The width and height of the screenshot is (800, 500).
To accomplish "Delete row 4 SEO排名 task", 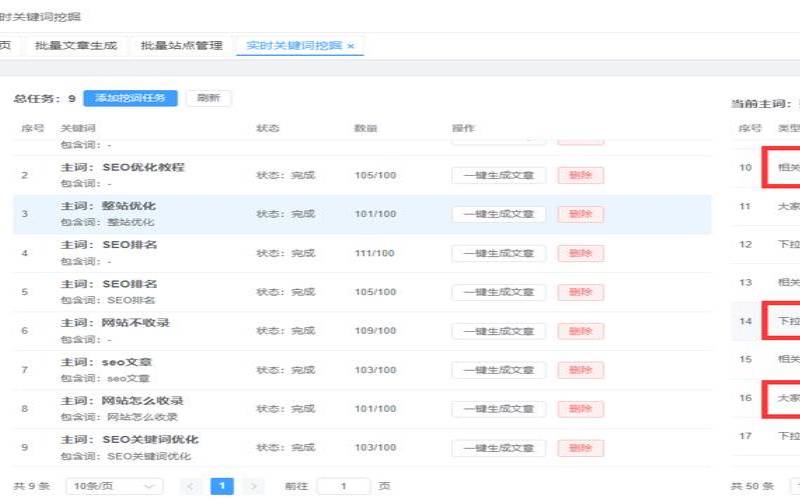I will pyautogui.click(x=581, y=254).
